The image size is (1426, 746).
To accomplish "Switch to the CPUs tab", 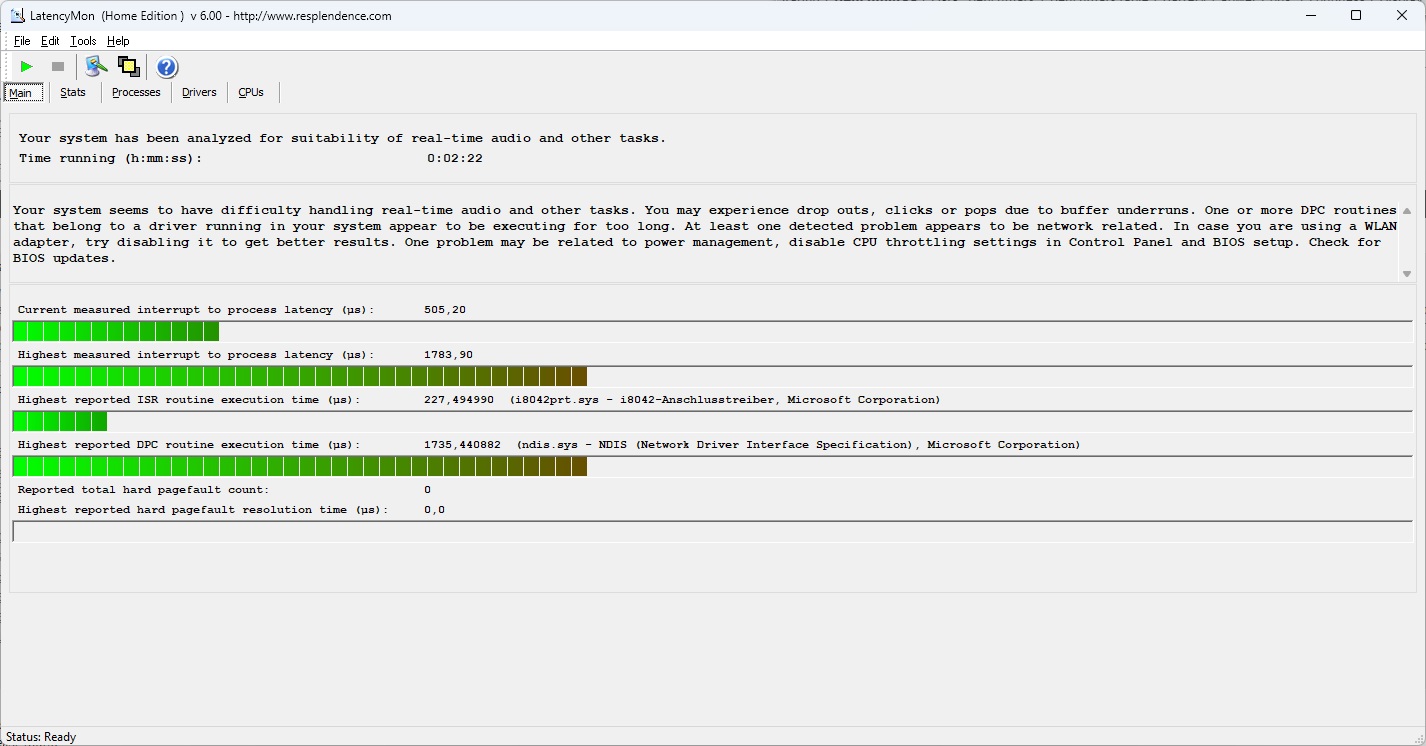I will click(251, 92).
